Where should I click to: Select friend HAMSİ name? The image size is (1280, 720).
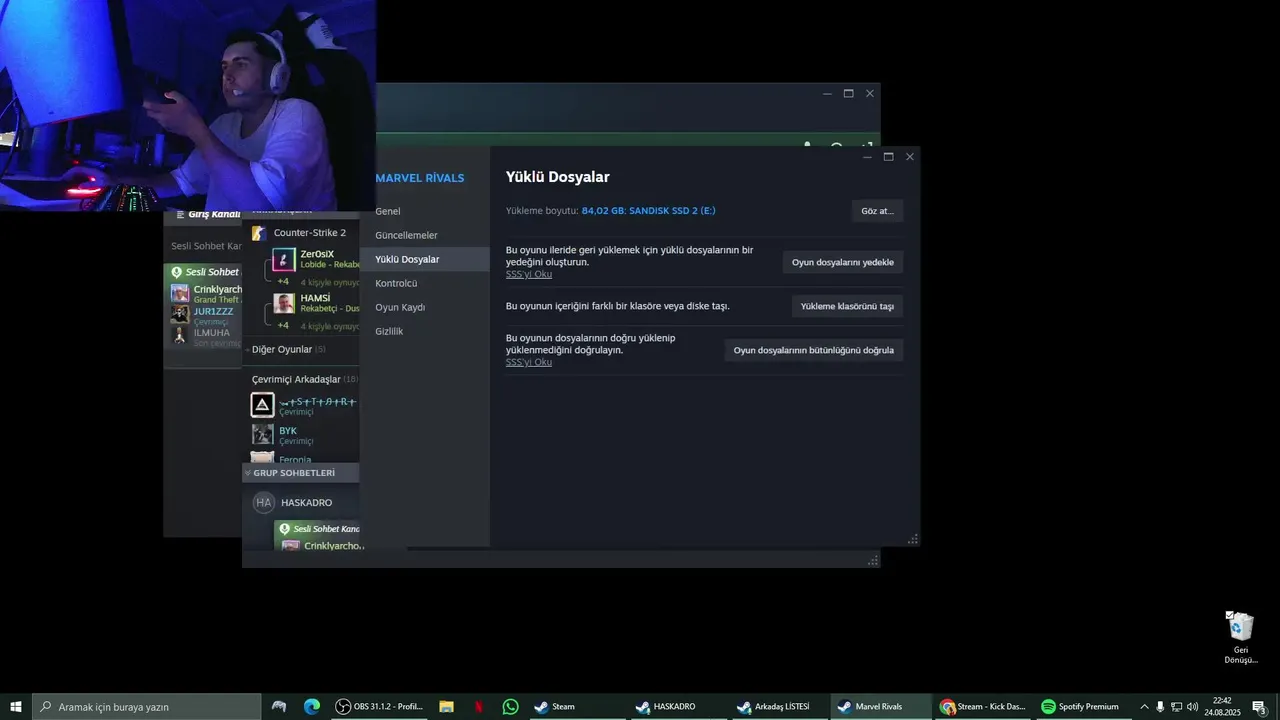pyautogui.click(x=315, y=298)
